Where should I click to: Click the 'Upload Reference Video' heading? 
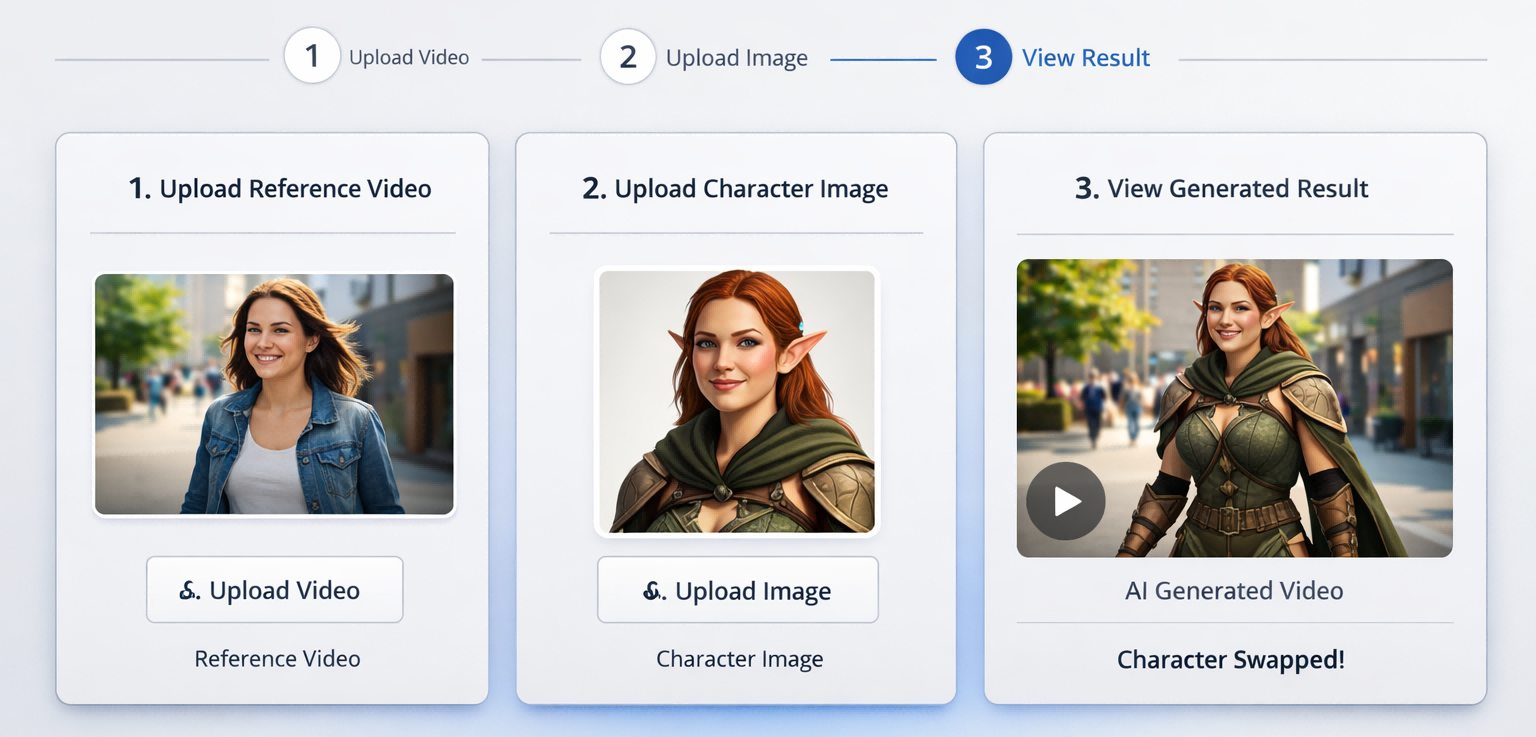(x=280, y=188)
